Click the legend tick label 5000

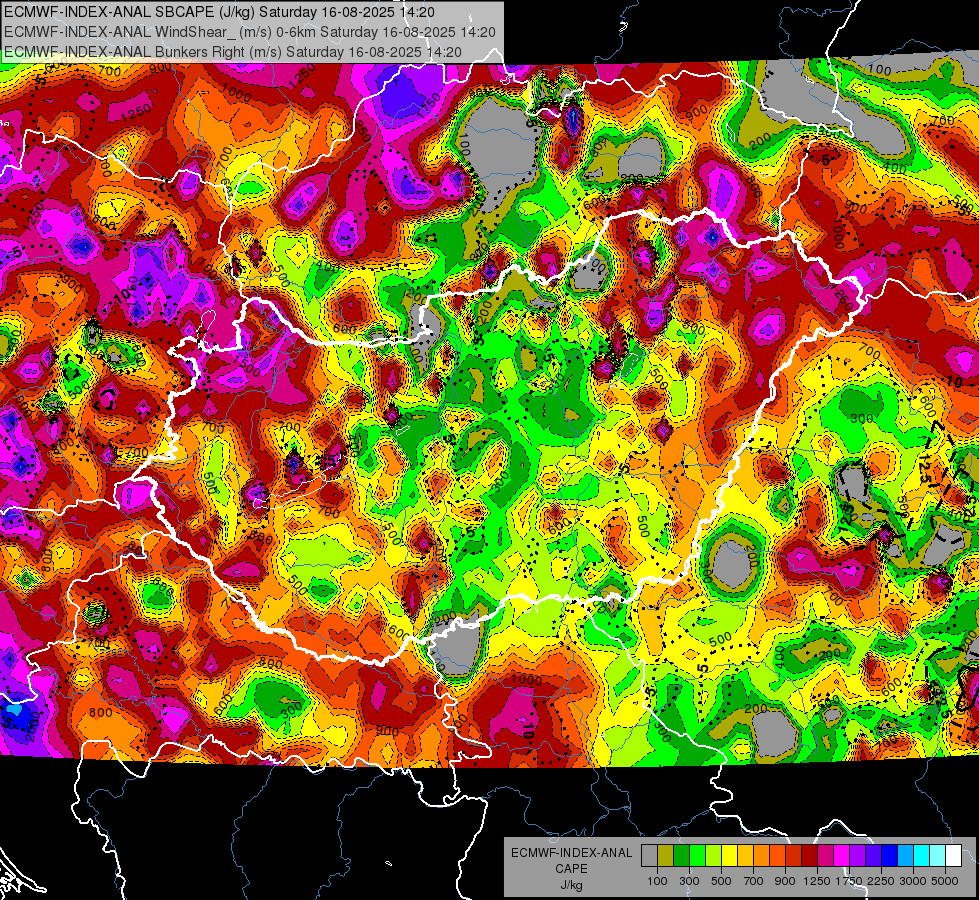tap(945, 881)
